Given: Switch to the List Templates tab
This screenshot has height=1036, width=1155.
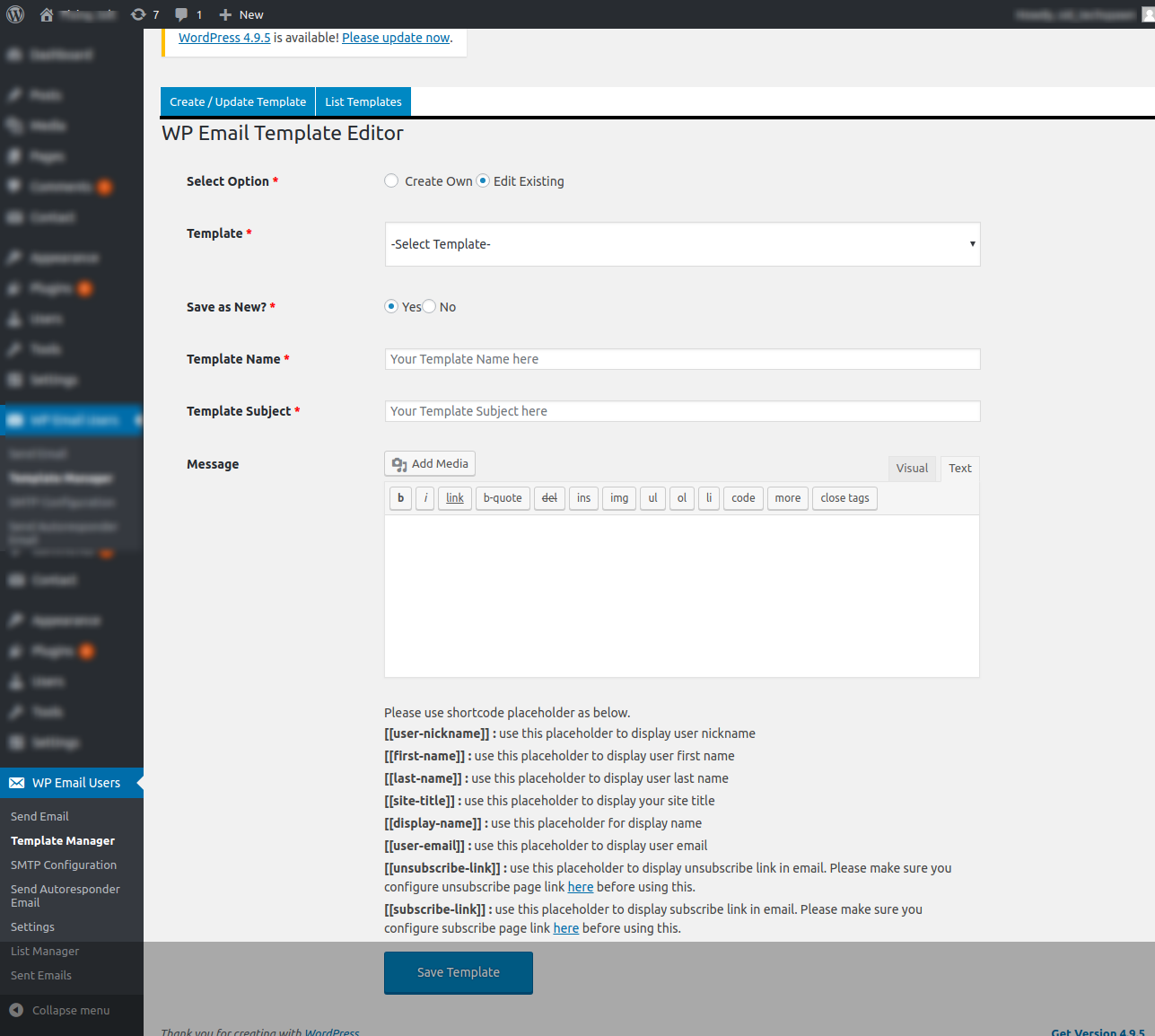Looking at the screenshot, I should pos(363,102).
